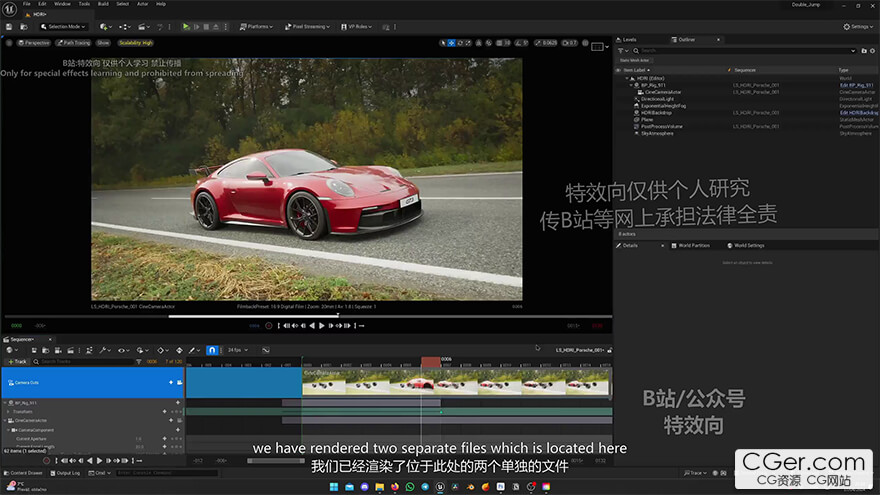Click the Scalability: High warning button
880x495 pixels.
point(135,43)
